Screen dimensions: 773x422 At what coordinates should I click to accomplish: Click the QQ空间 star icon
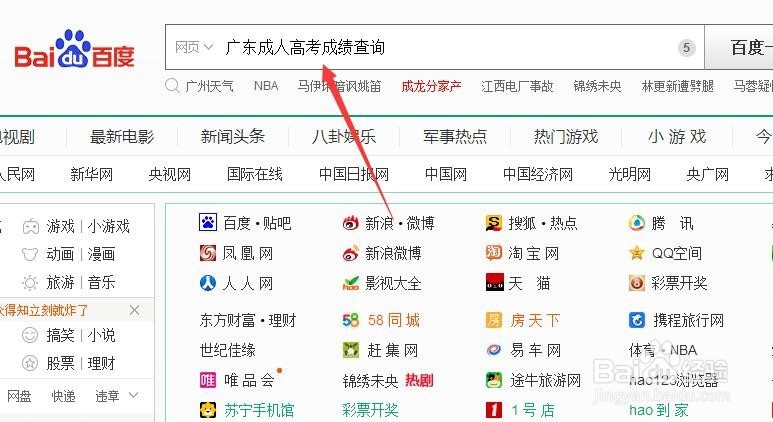pyautogui.click(x=636, y=253)
